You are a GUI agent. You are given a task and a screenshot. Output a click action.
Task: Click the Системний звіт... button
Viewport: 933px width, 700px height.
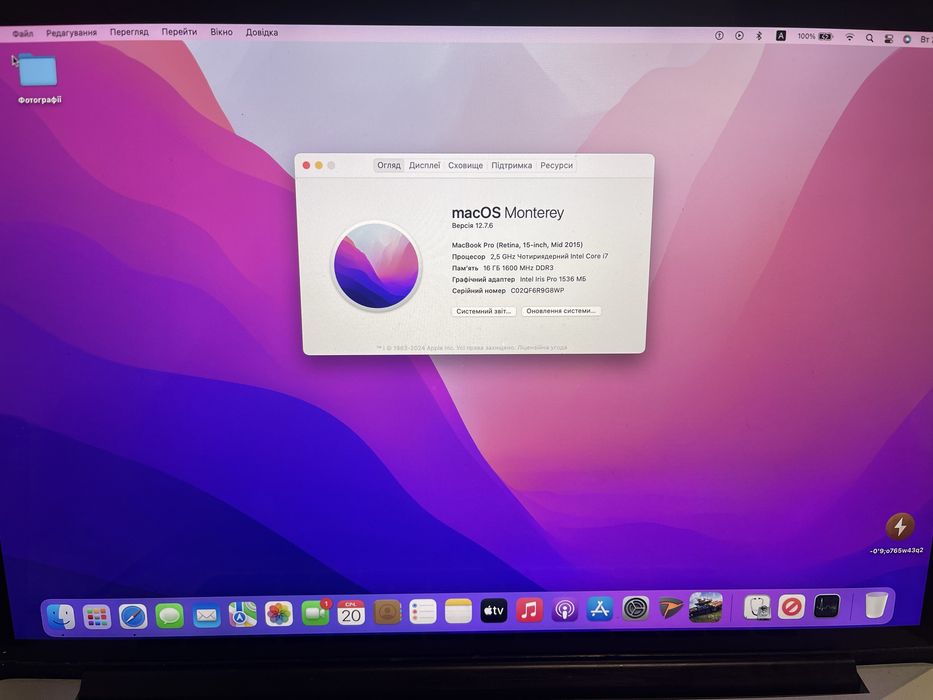click(483, 311)
